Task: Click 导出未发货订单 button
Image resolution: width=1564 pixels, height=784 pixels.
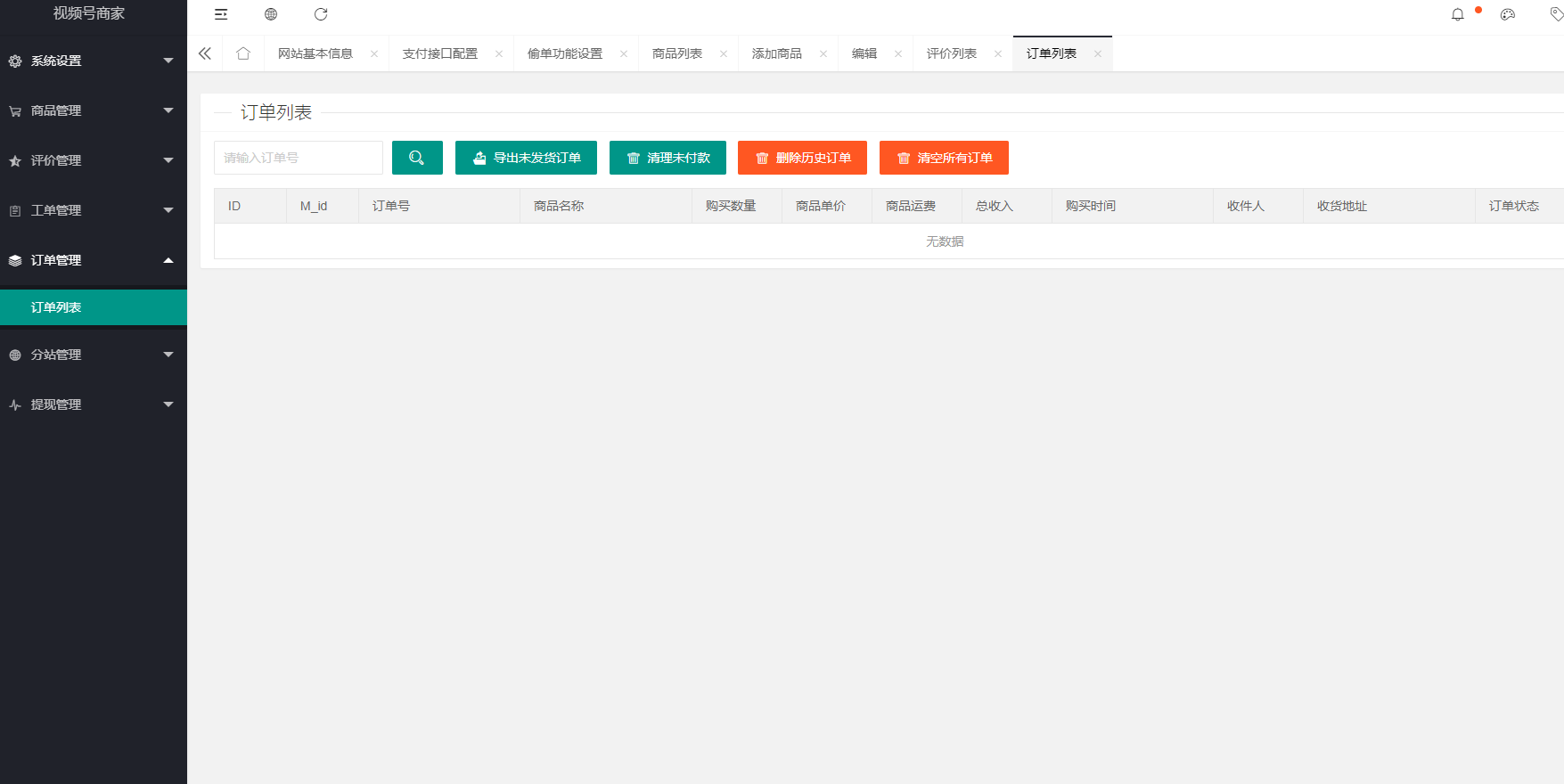Action: point(526,158)
